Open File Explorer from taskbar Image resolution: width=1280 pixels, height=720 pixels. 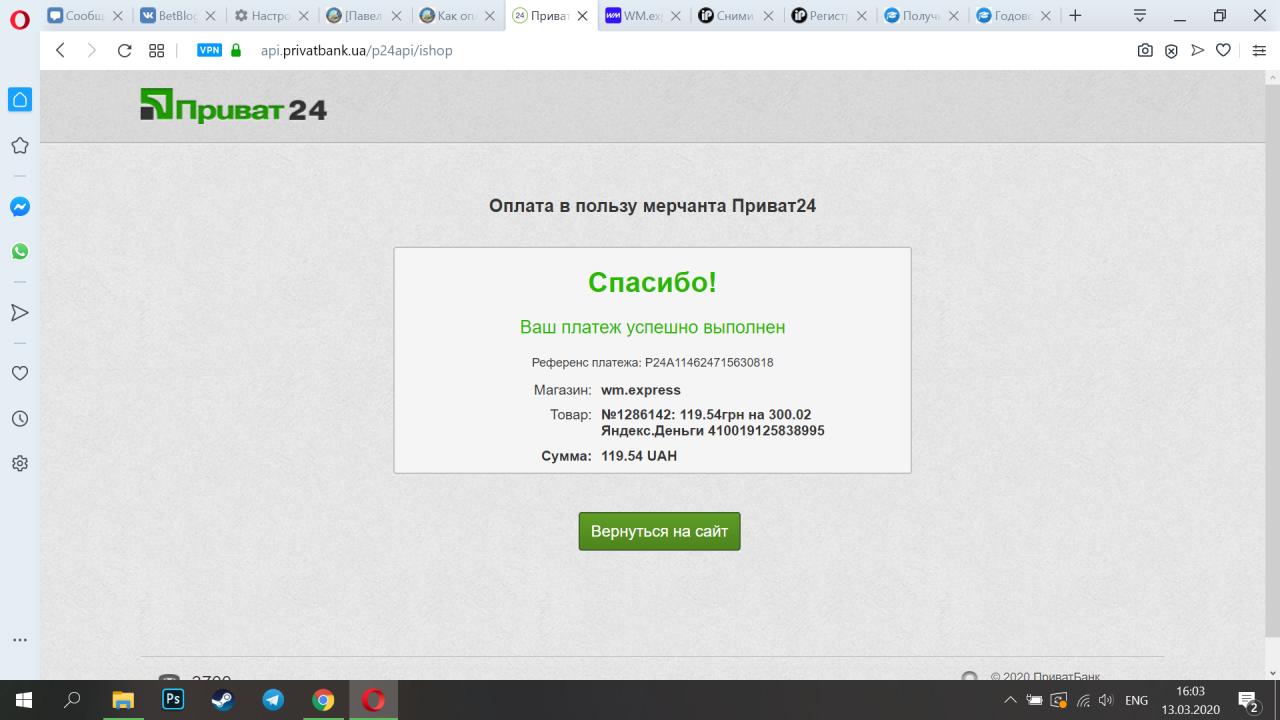pyautogui.click(x=122, y=700)
